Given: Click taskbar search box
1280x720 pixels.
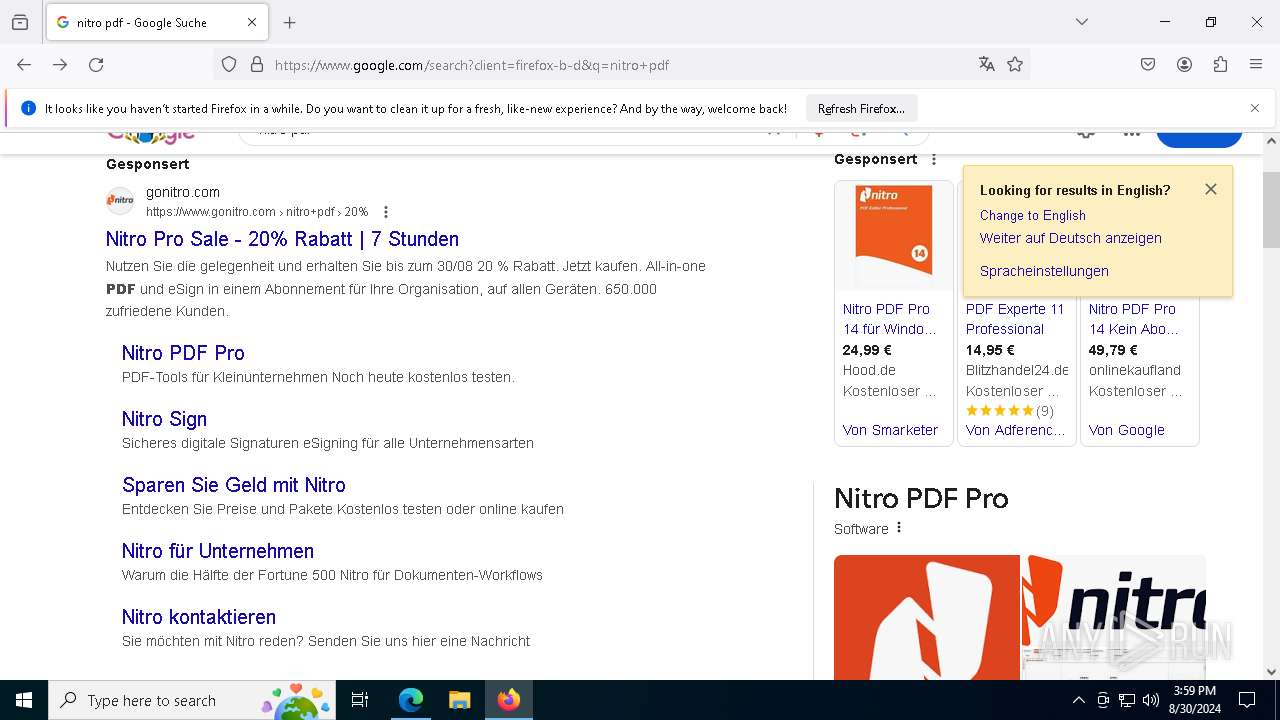Looking at the screenshot, I should click(x=192, y=700).
